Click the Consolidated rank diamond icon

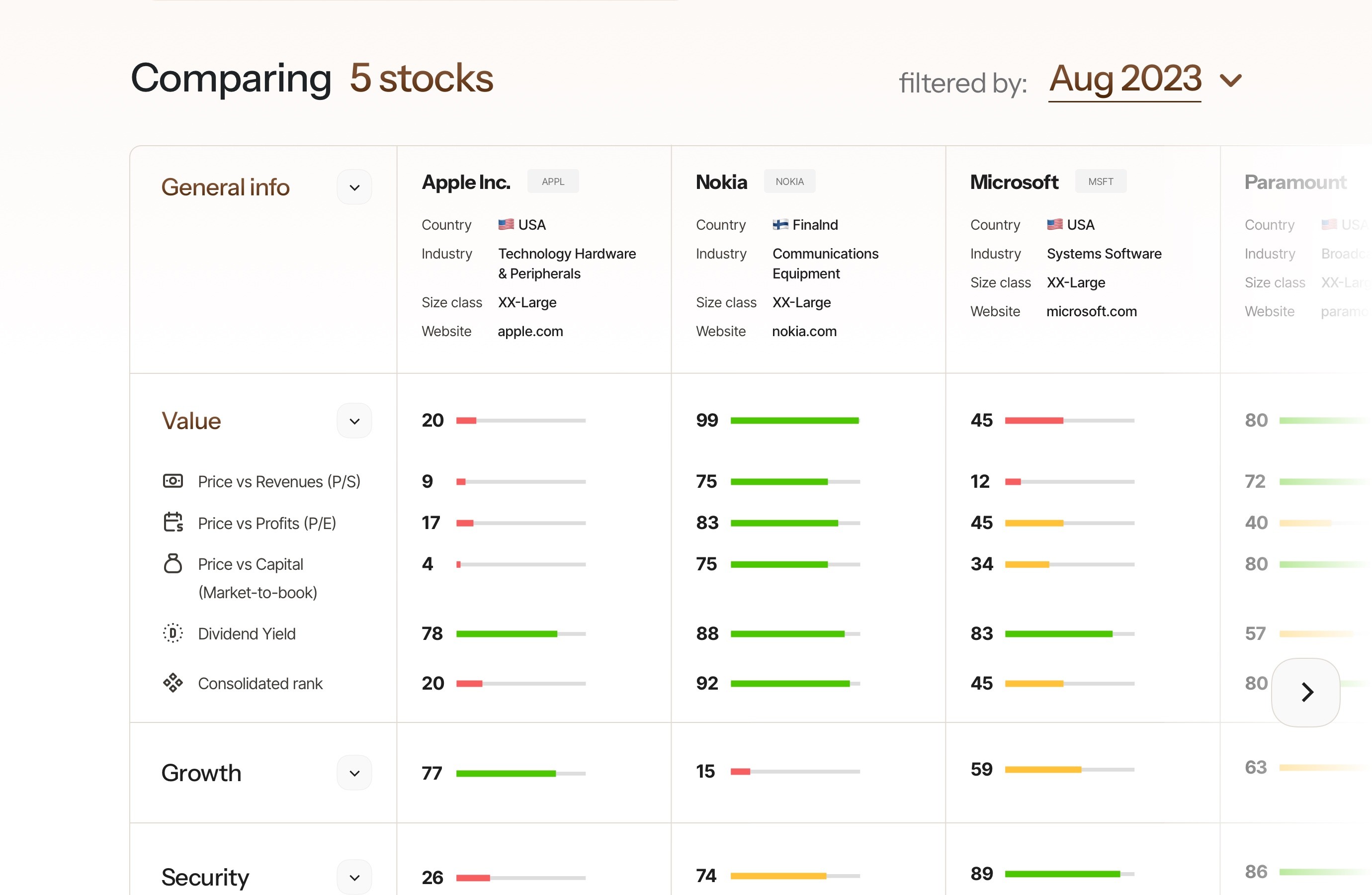173,683
